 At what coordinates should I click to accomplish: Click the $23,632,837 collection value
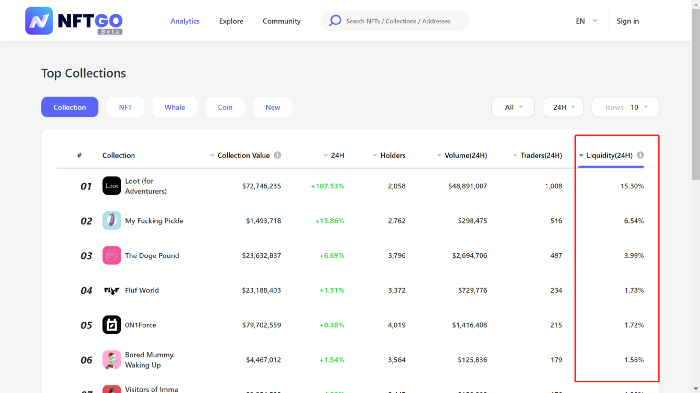coord(262,255)
